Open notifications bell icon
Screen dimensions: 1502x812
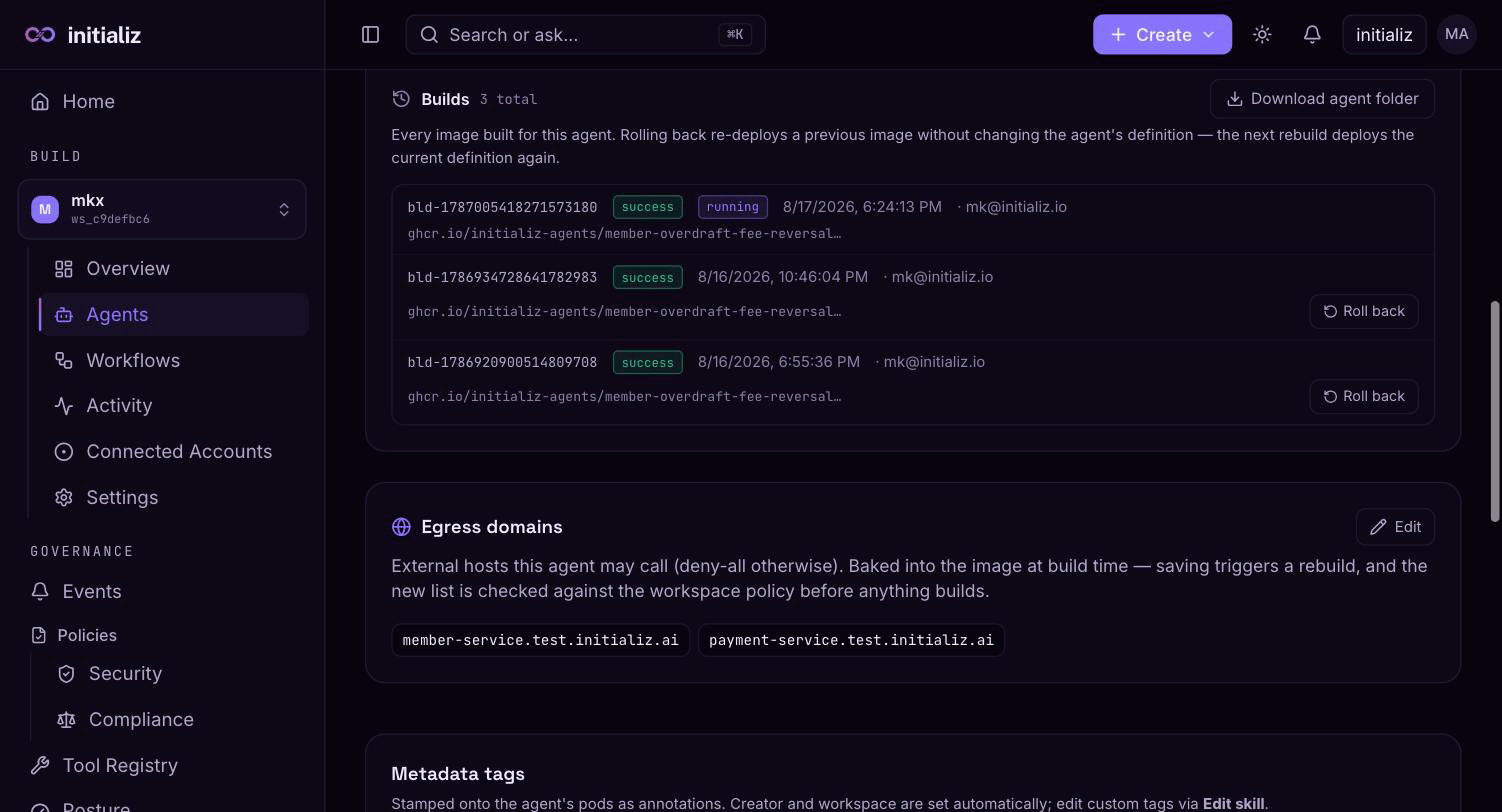pos(1312,35)
